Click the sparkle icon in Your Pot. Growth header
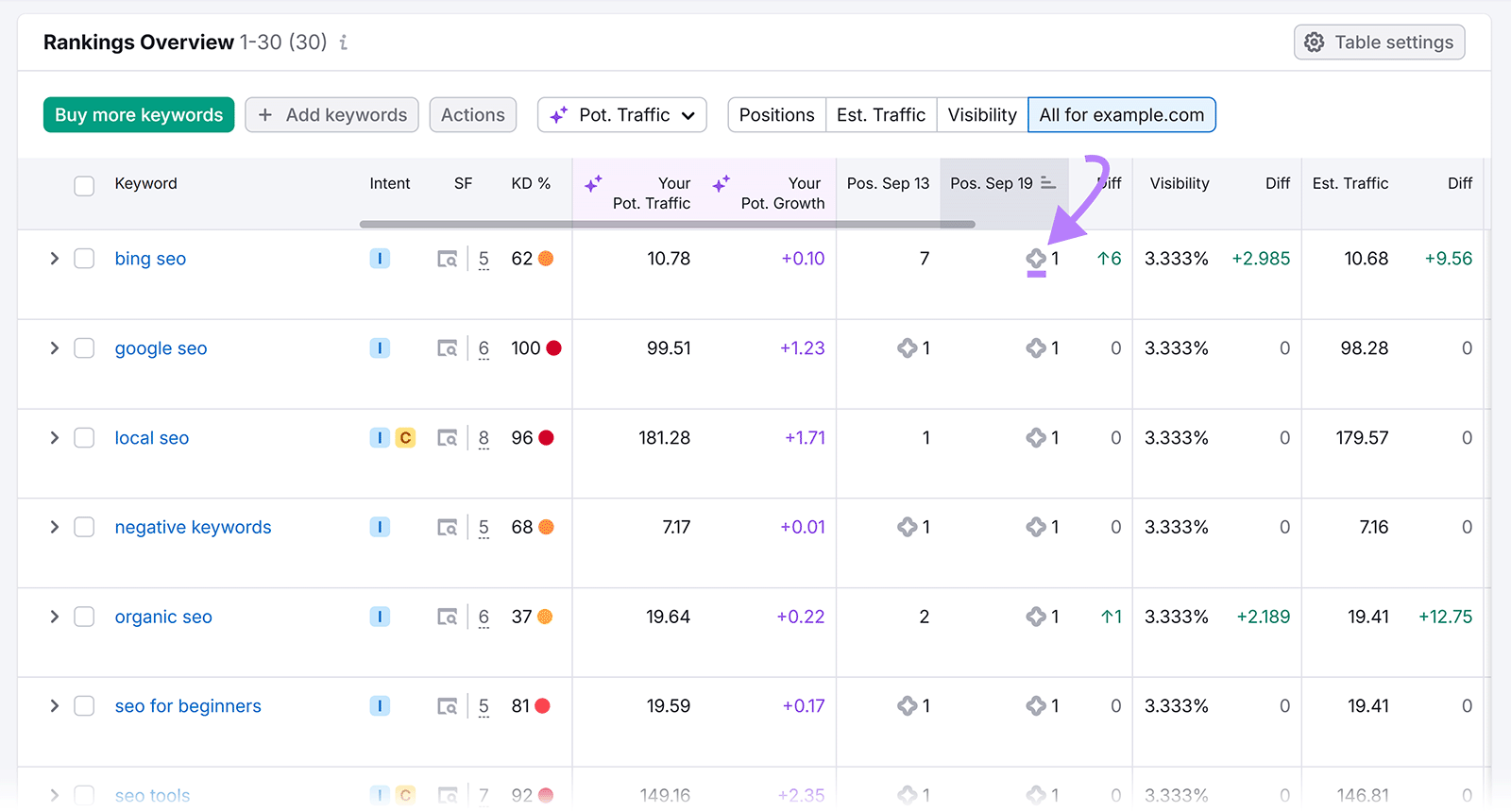 (722, 184)
